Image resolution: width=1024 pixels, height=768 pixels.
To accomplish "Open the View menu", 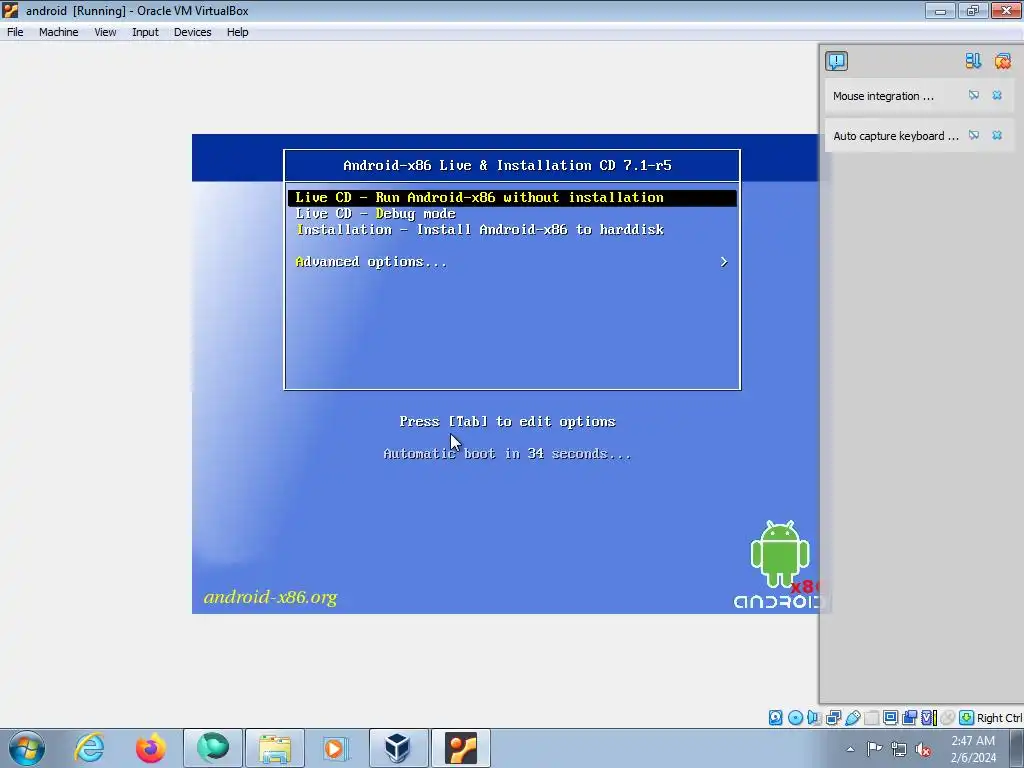I will [x=105, y=32].
